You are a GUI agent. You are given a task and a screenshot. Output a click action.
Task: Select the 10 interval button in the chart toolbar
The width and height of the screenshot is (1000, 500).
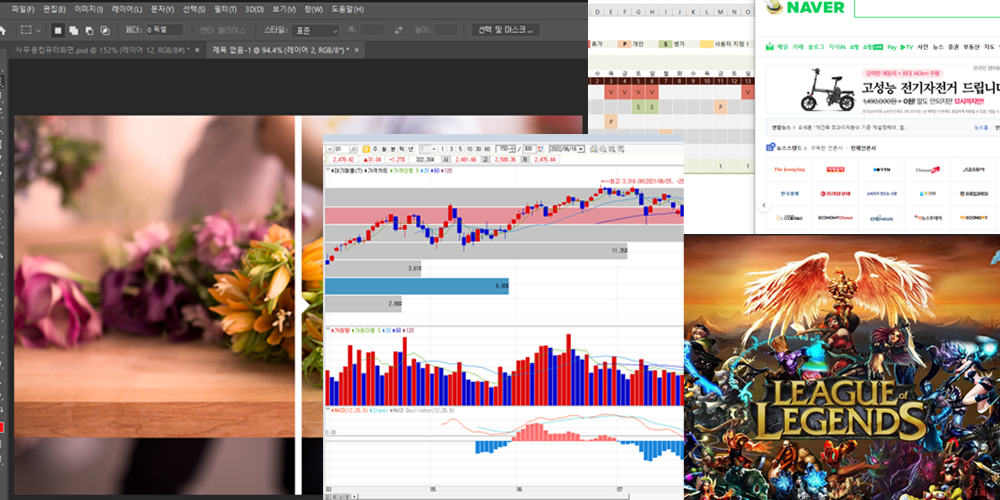pos(469,149)
